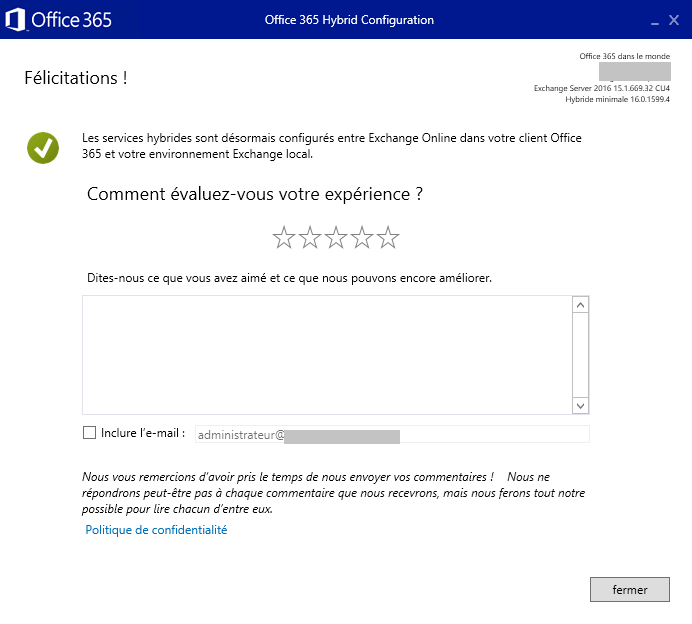This screenshot has height=624, width=692.
Task: Click scroll up arrow in comments box
Action: [x=581, y=305]
